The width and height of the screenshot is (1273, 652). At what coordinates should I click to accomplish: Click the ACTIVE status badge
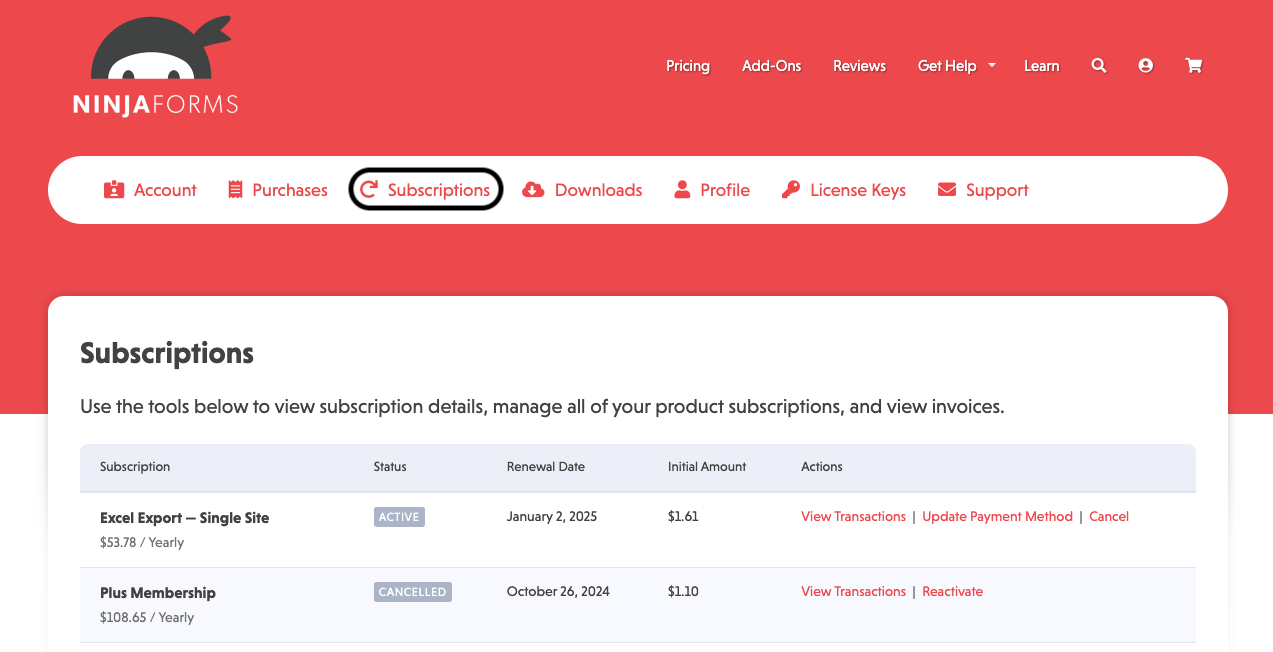398,516
